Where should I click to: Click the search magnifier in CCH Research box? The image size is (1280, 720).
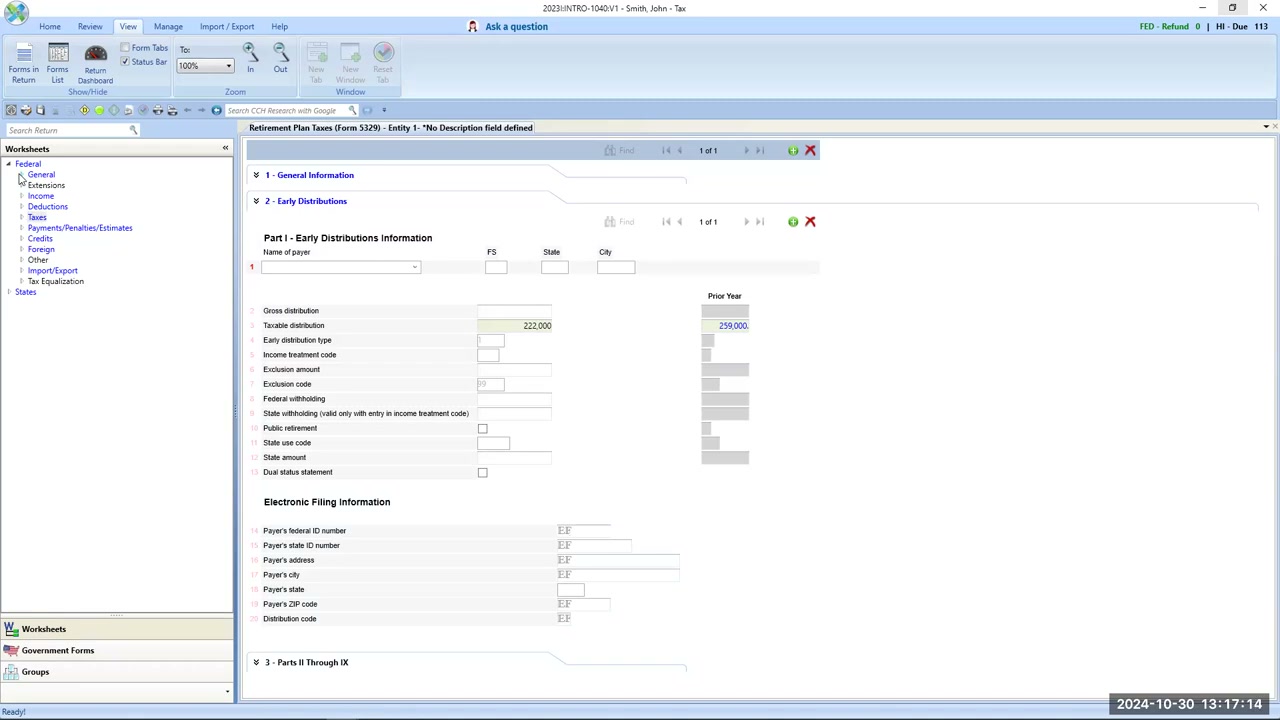[x=352, y=110]
